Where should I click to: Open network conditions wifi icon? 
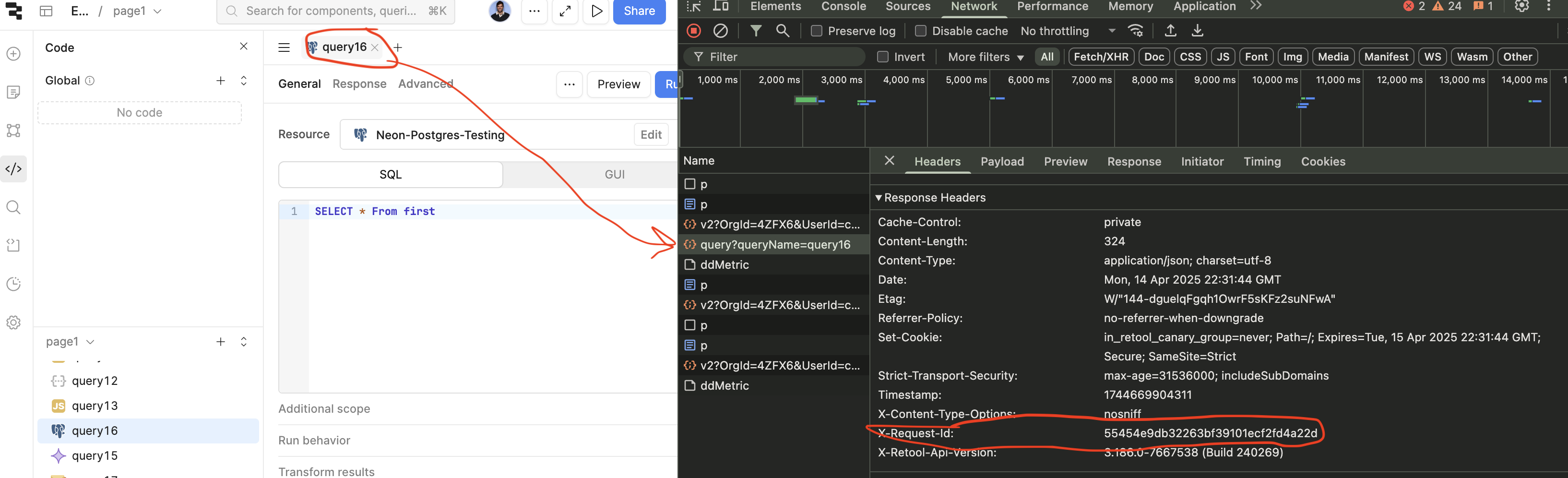tap(1136, 30)
